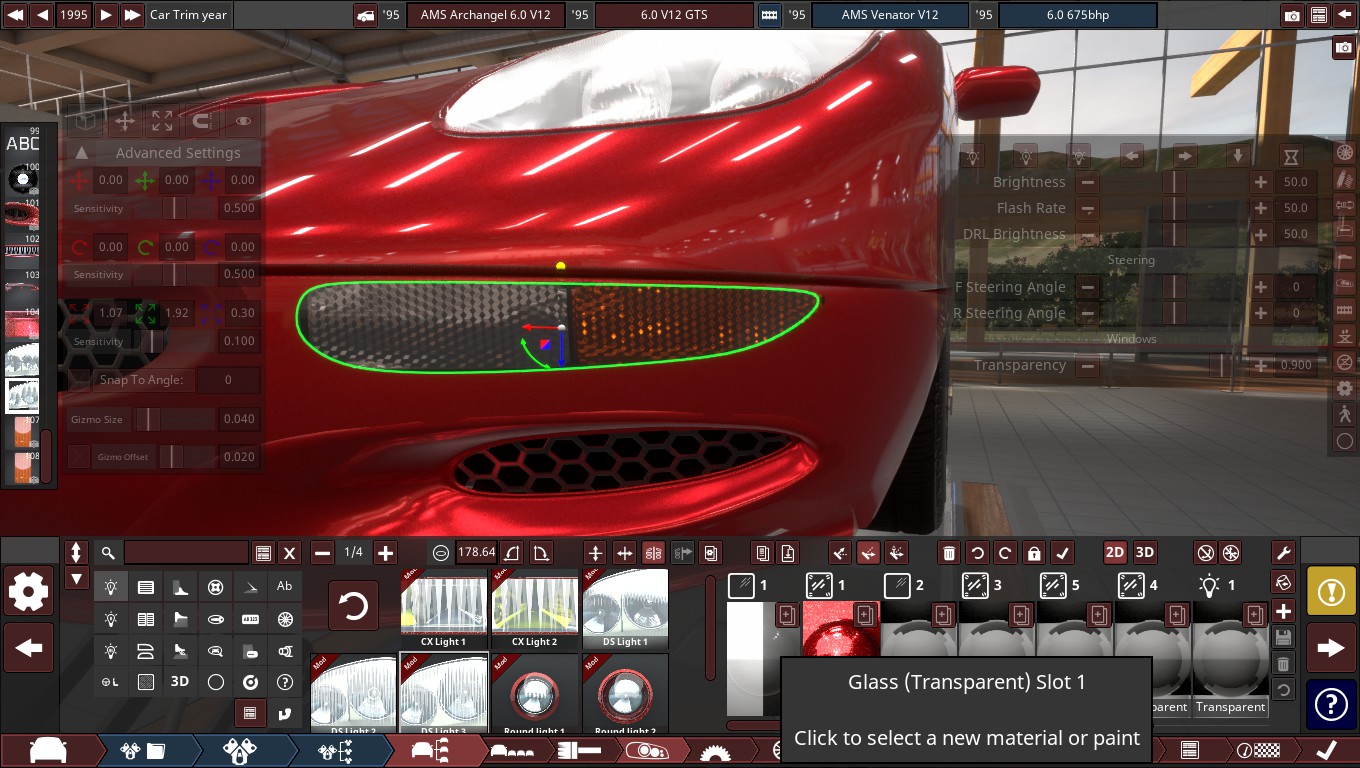Switch to 3D fixture placement mode
This screenshot has height=768, width=1360.
coord(1145,552)
